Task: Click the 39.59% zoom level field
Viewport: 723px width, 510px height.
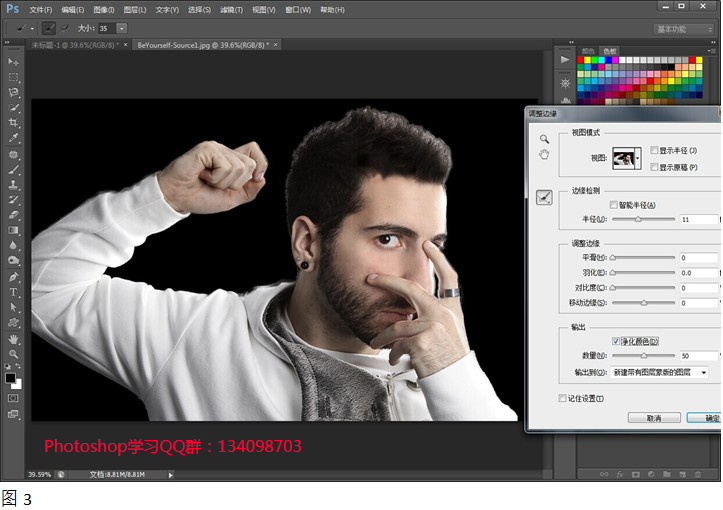Action: coord(39,474)
